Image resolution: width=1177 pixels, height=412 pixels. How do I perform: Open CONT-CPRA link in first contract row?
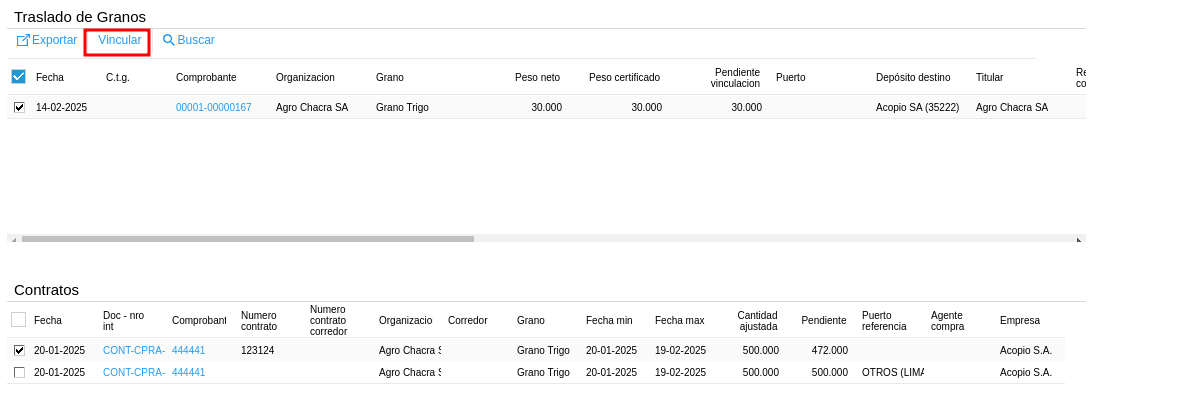(x=134, y=350)
